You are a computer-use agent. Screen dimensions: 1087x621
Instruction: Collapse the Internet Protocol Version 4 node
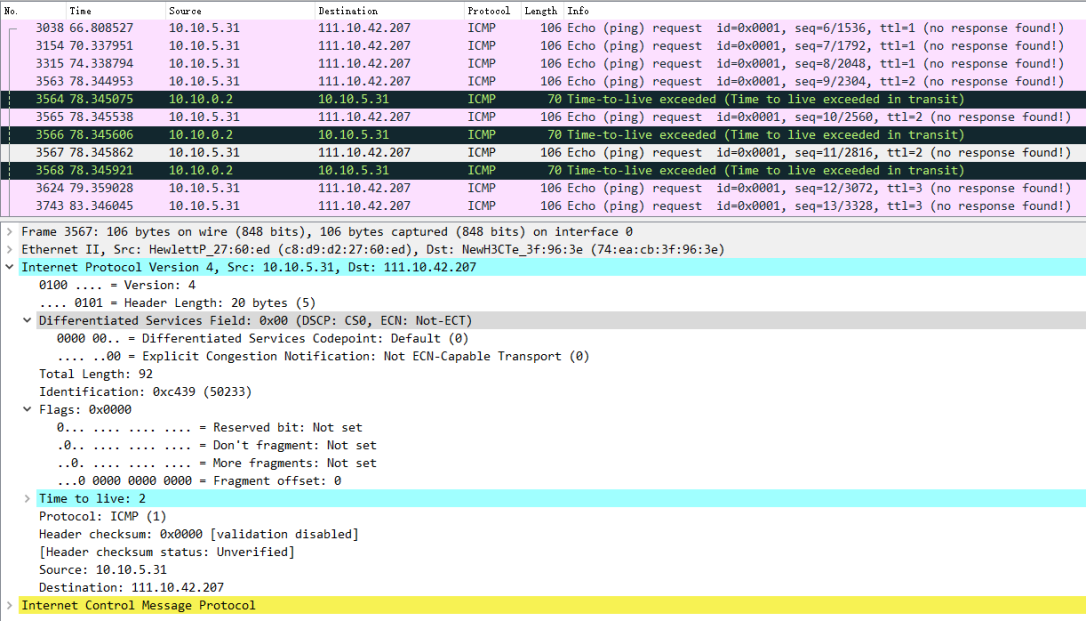pos(10,267)
